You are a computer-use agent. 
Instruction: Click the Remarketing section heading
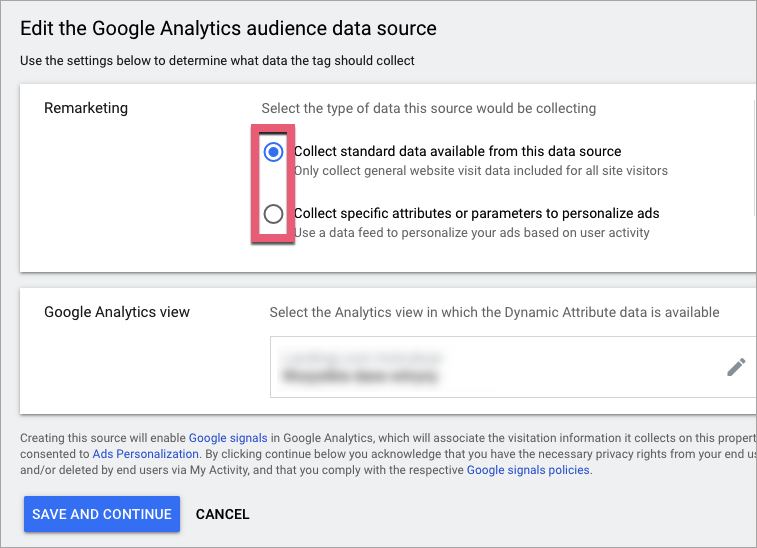click(x=86, y=108)
